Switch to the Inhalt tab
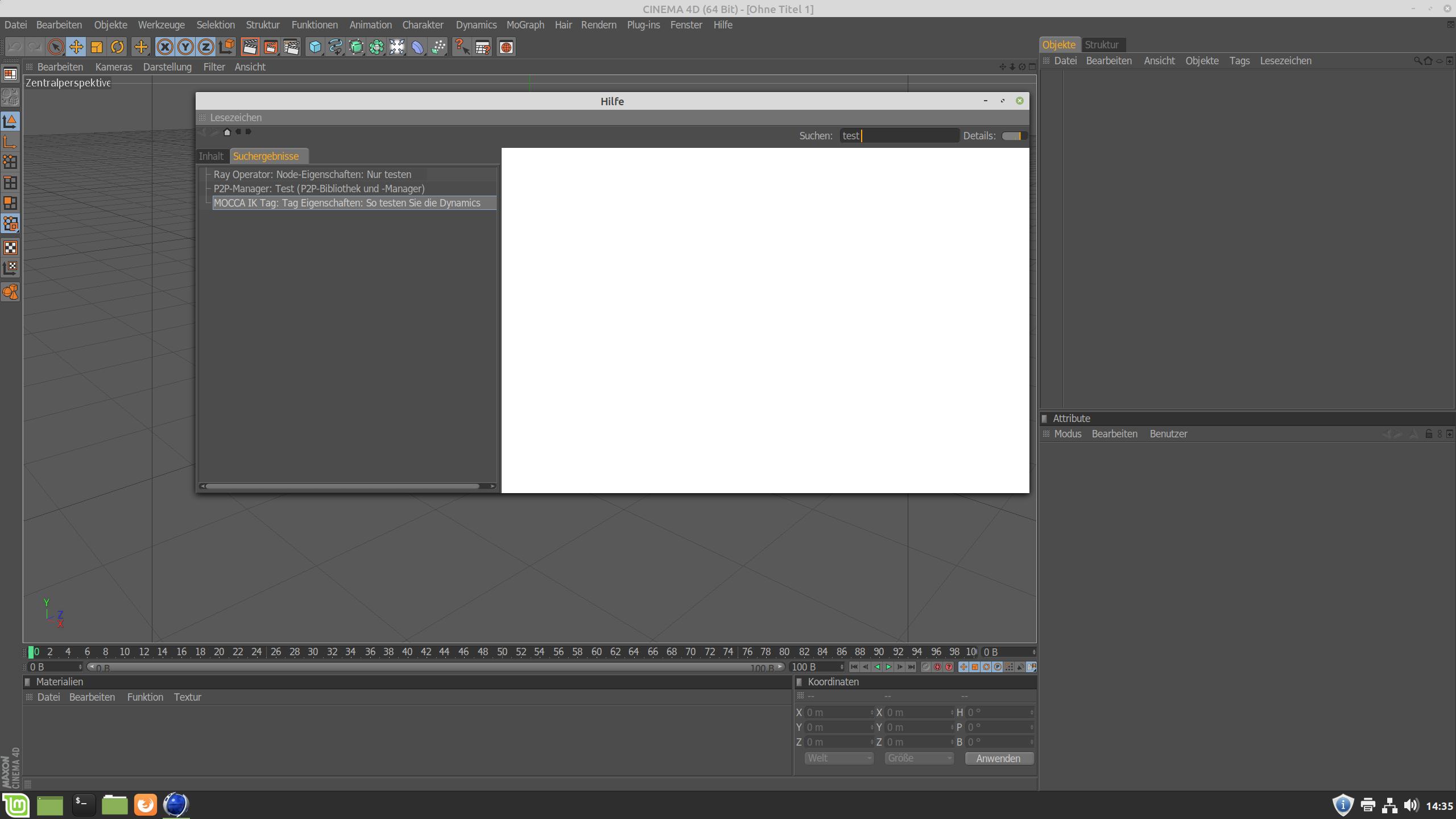The height and width of the screenshot is (819, 1456). pyautogui.click(x=211, y=156)
